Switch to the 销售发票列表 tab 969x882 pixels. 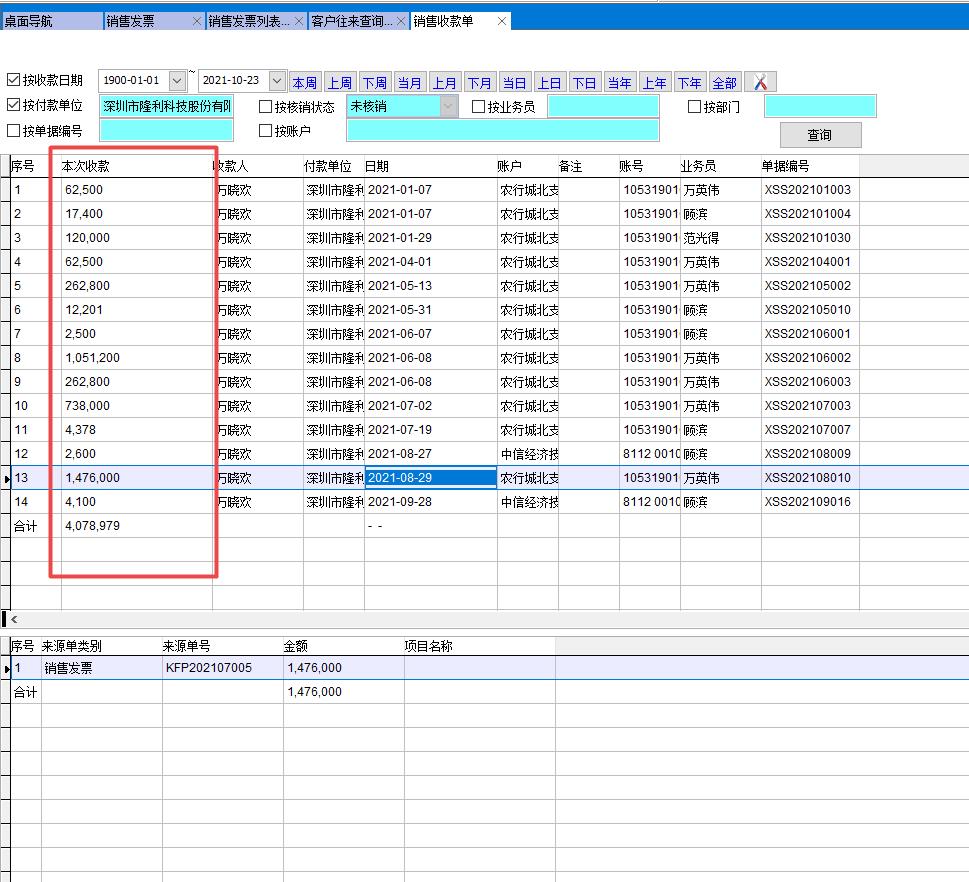(250, 21)
